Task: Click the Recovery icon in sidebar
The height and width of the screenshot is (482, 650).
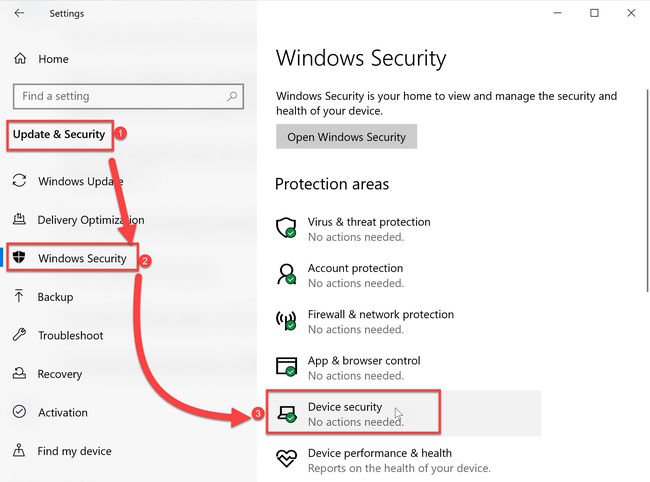Action: (19, 374)
